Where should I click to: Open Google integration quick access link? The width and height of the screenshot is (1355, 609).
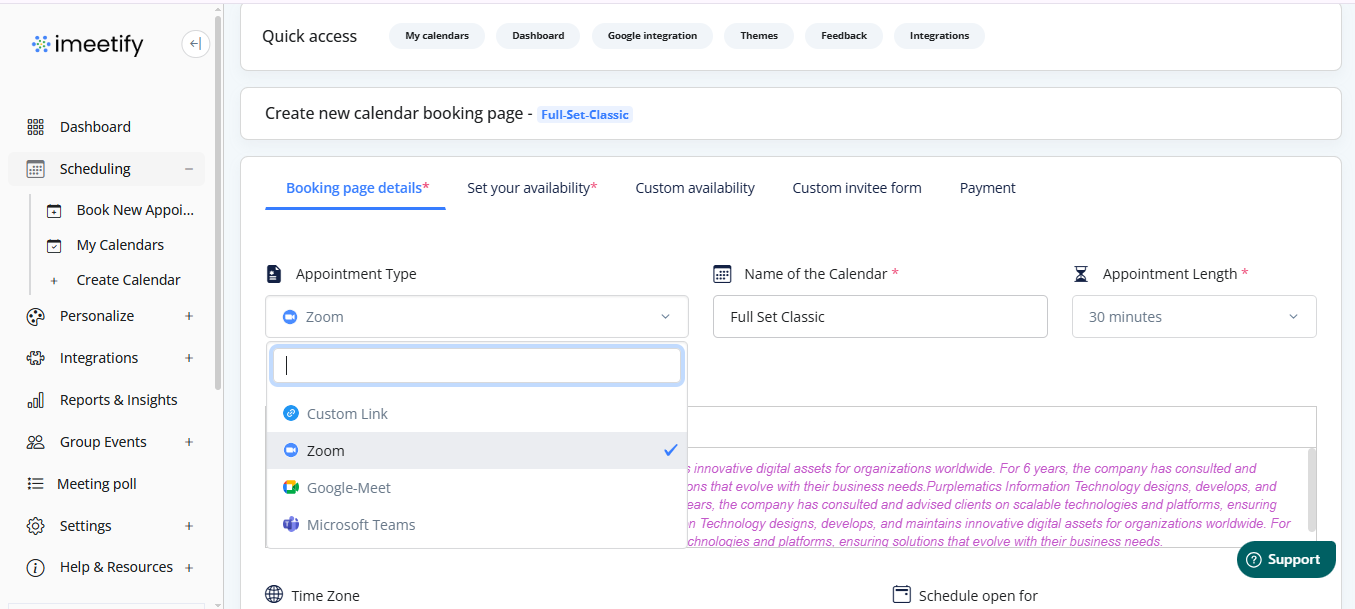(652, 36)
